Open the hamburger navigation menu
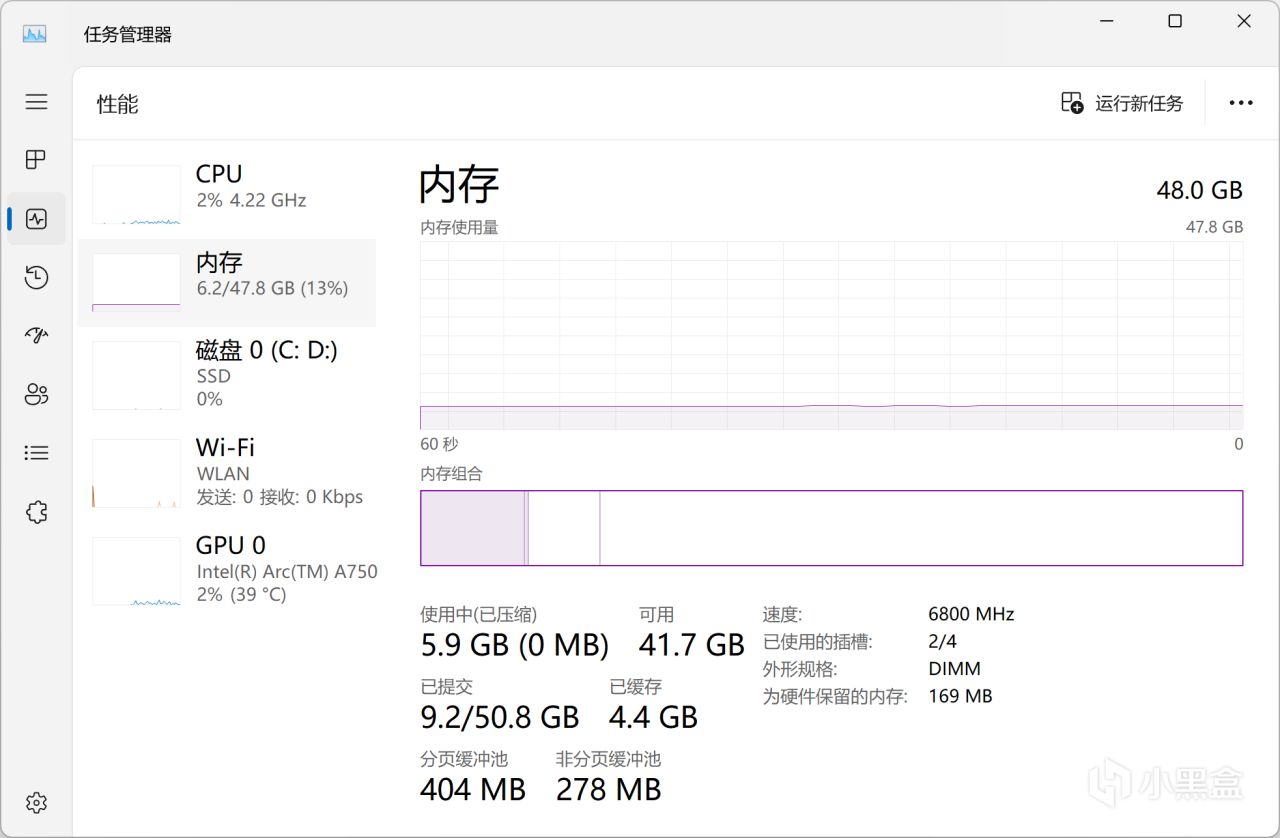Image resolution: width=1280 pixels, height=838 pixels. tap(37, 102)
